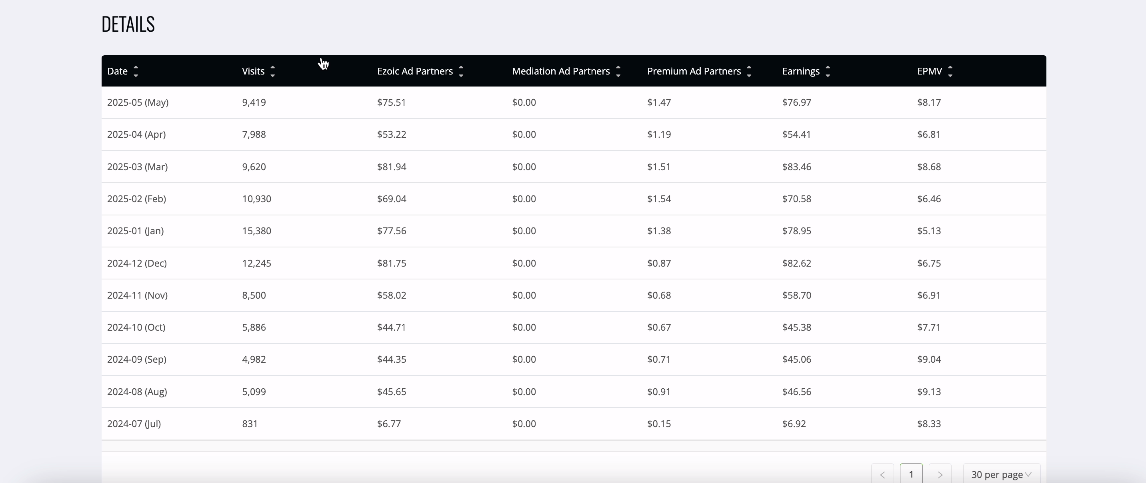Sort table by Date column arrows
The height and width of the screenshot is (483, 1146).
136,72
